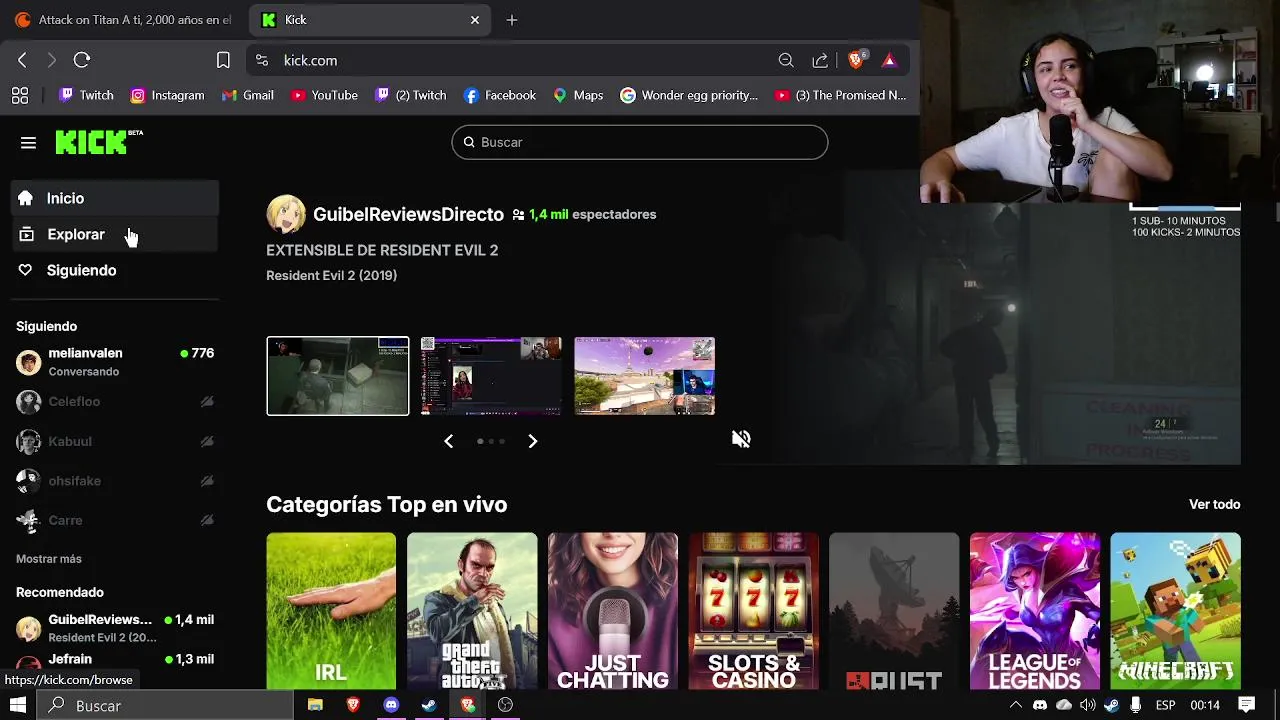The width and height of the screenshot is (1280, 720).
Task: Open volume control in system tray
Action: pyautogui.click(x=1088, y=705)
